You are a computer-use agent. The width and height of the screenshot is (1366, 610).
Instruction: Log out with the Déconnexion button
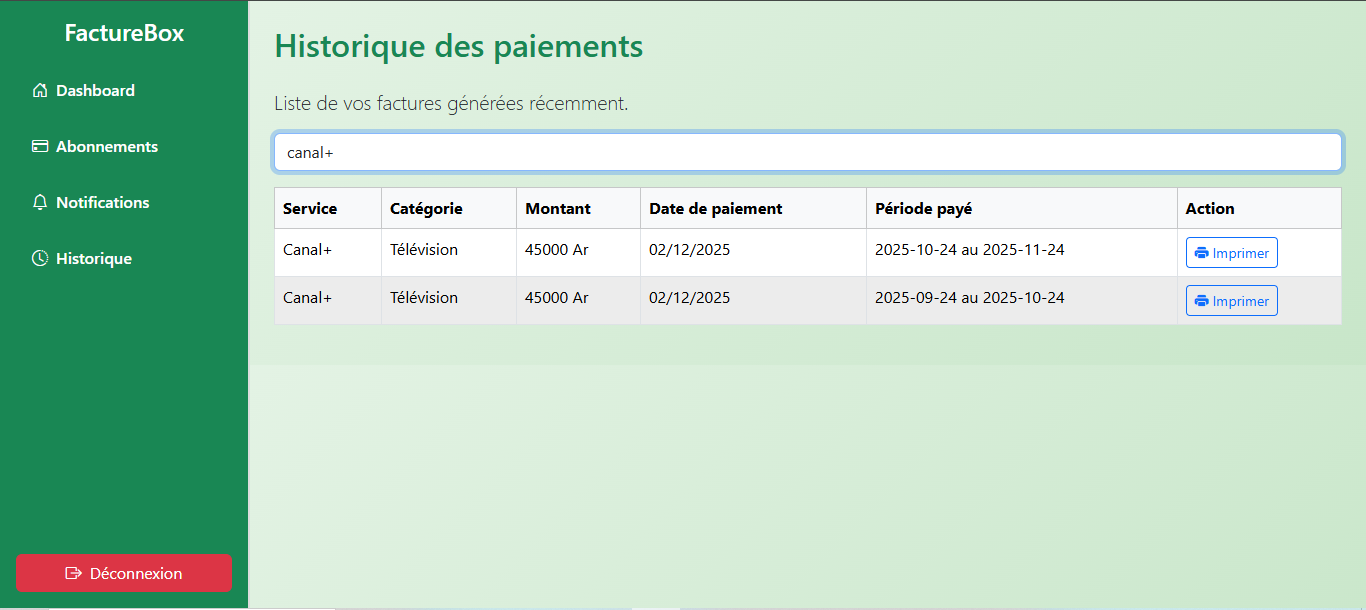click(124, 573)
